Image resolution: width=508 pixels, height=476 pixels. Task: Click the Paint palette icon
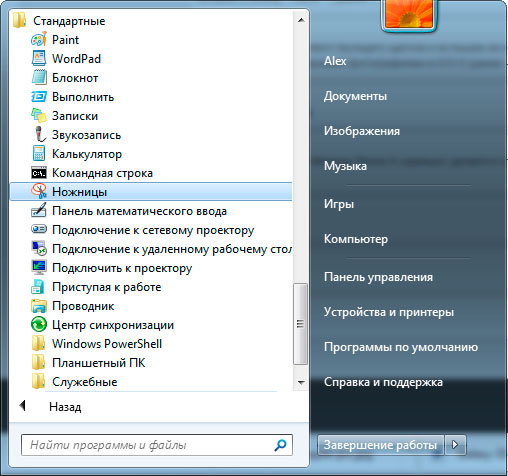point(39,40)
